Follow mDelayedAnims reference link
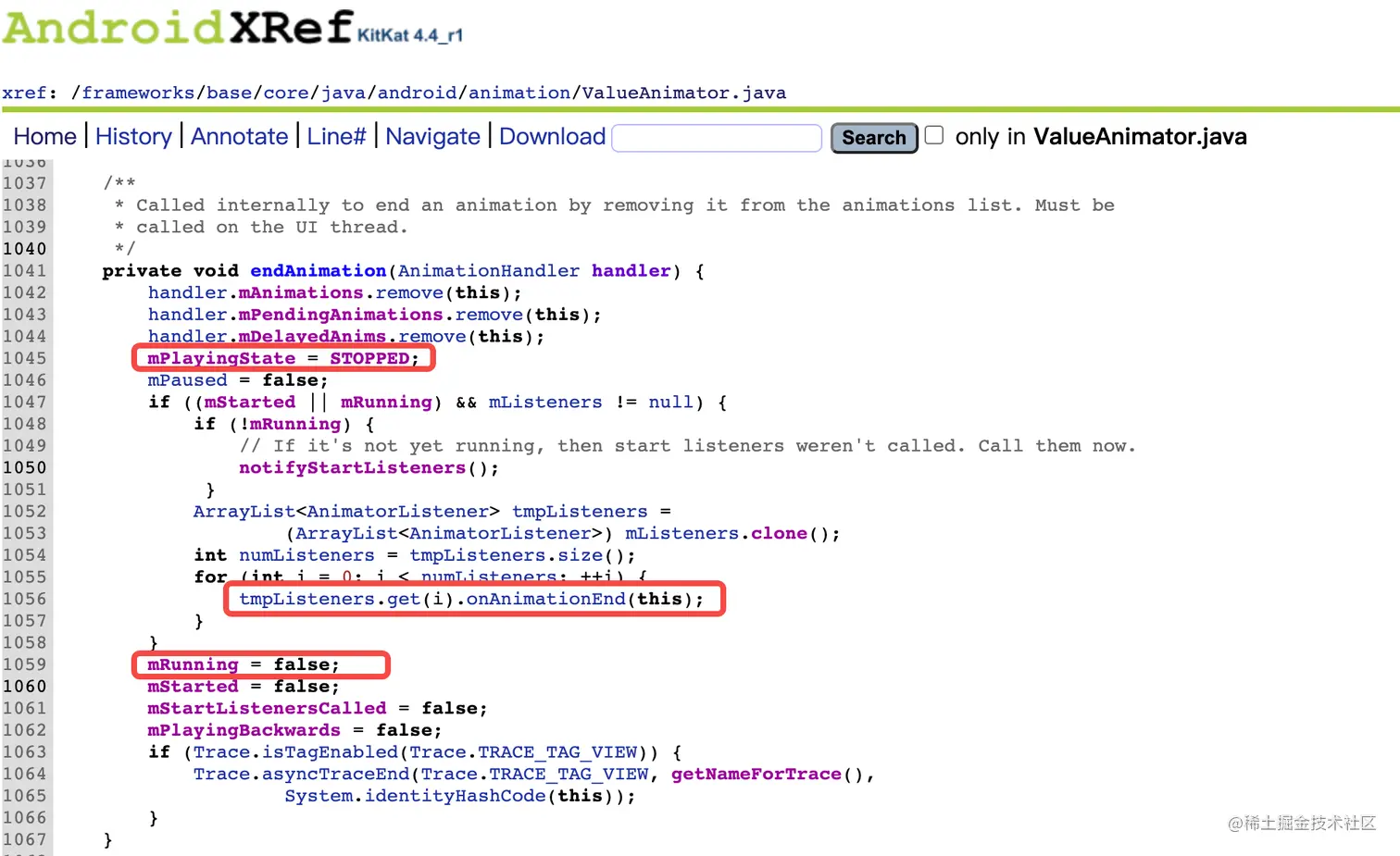 tap(312, 337)
